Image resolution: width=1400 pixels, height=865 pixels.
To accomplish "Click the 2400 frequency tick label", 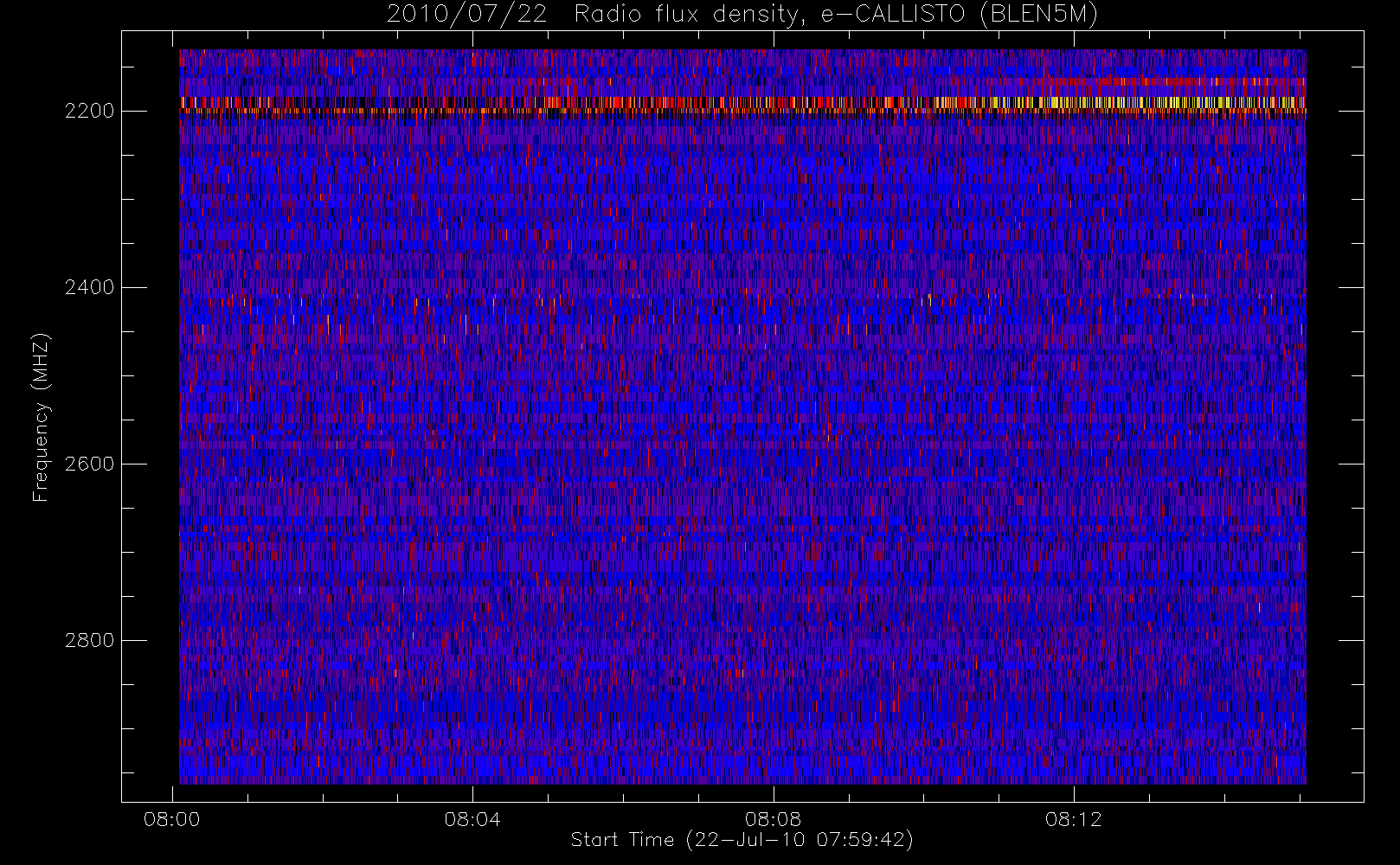I will [x=89, y=288].
